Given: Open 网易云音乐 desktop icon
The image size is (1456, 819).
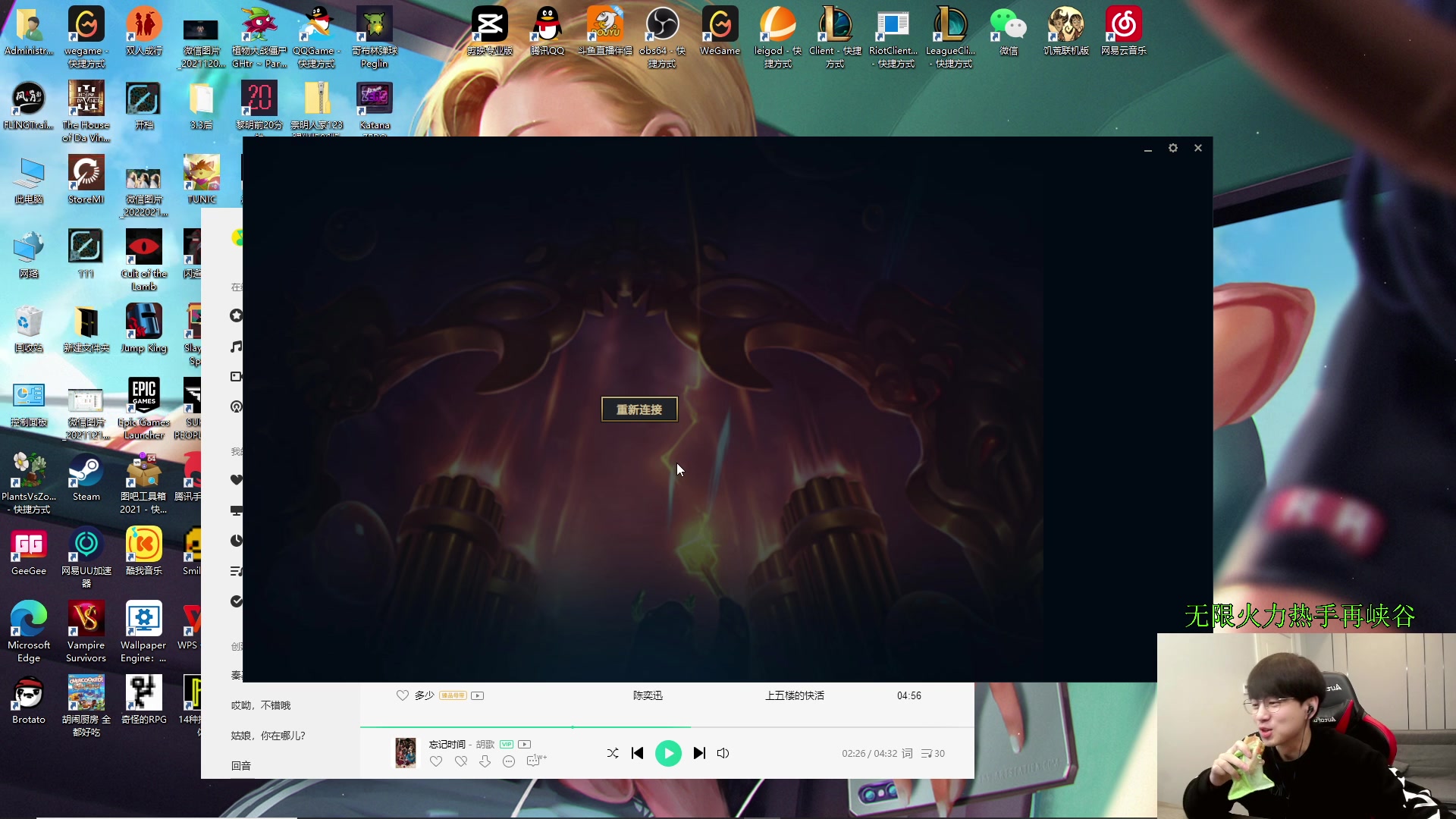Looking at the screenshot, I should pyautogui.click(x=1124, y=30).
